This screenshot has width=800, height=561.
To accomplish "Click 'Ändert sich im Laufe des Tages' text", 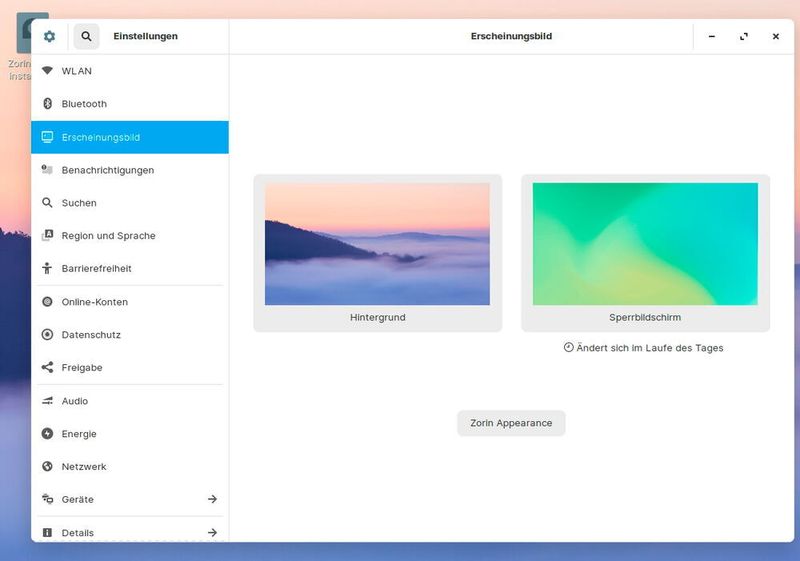I will 649,348.
